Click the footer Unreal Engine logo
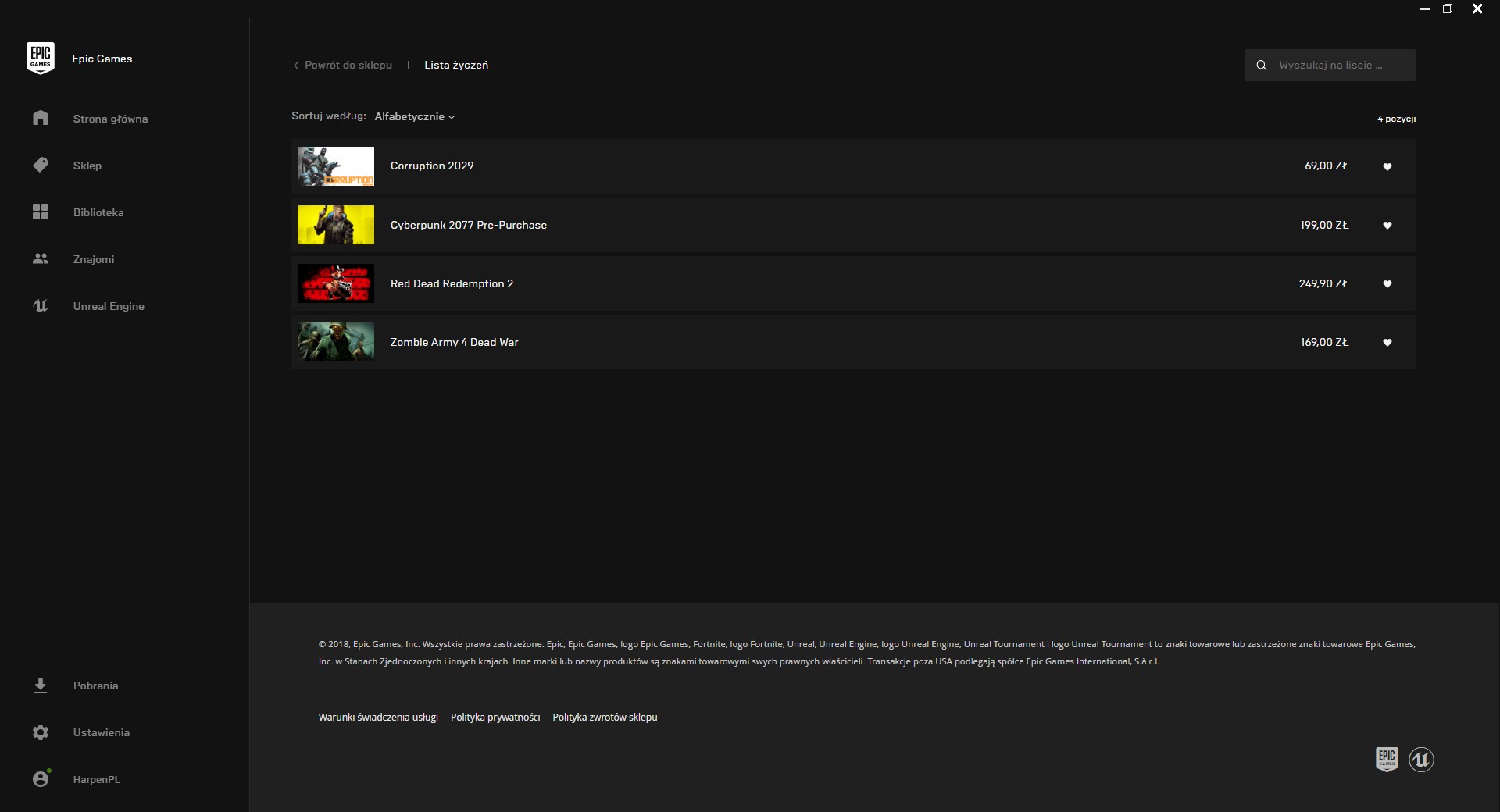1500x812 pixels. coord(1421,759)
